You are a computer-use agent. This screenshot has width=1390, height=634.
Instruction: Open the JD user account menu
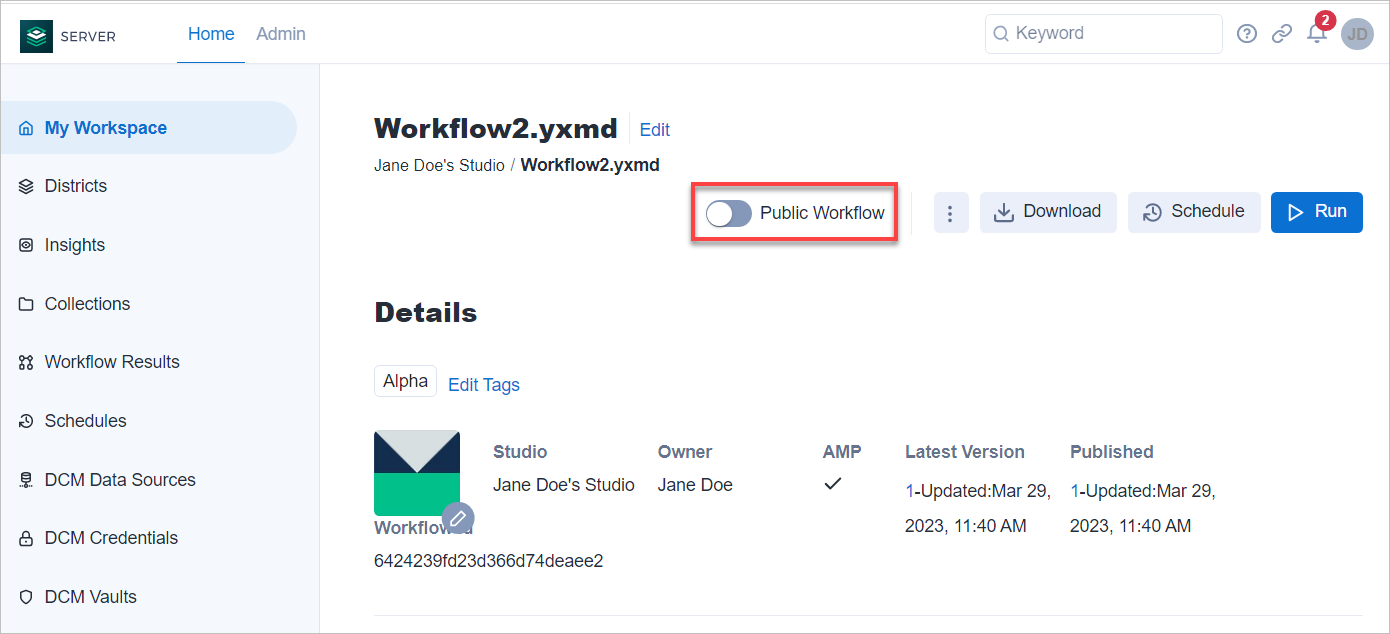point(1357,33)
